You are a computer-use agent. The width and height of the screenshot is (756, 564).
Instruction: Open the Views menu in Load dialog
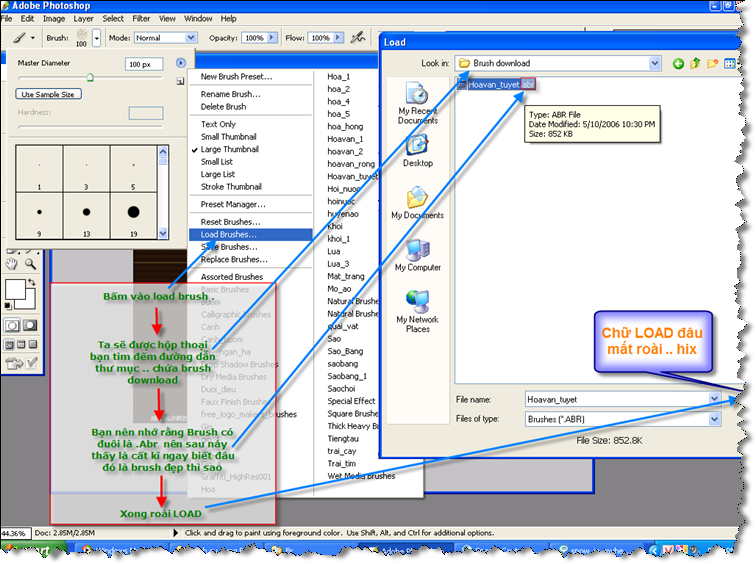point(730,63)
